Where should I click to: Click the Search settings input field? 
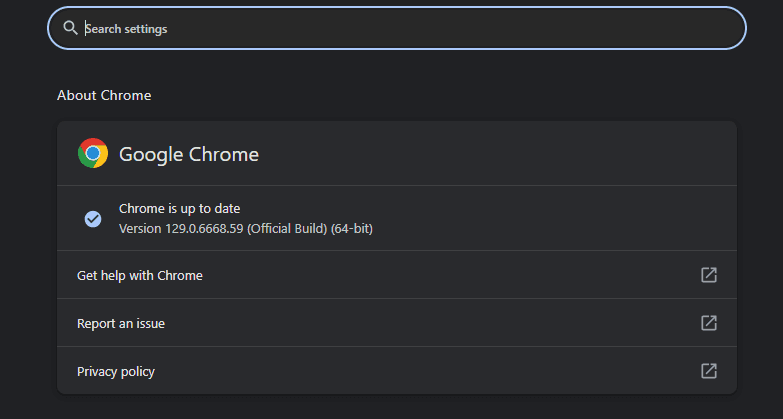[x=397, y=28]
